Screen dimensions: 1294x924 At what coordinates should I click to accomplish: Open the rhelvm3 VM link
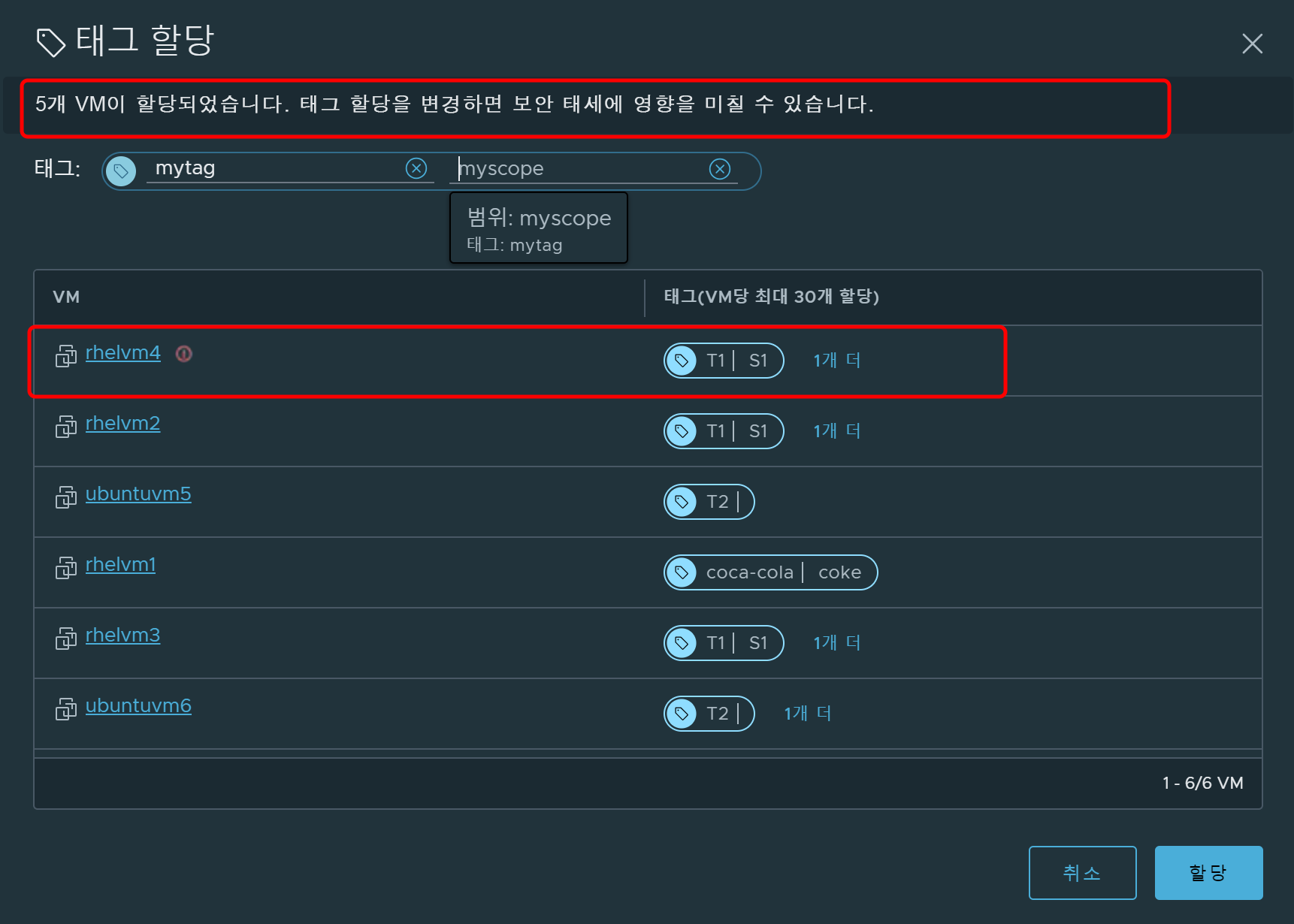click(x=123, y=635)
